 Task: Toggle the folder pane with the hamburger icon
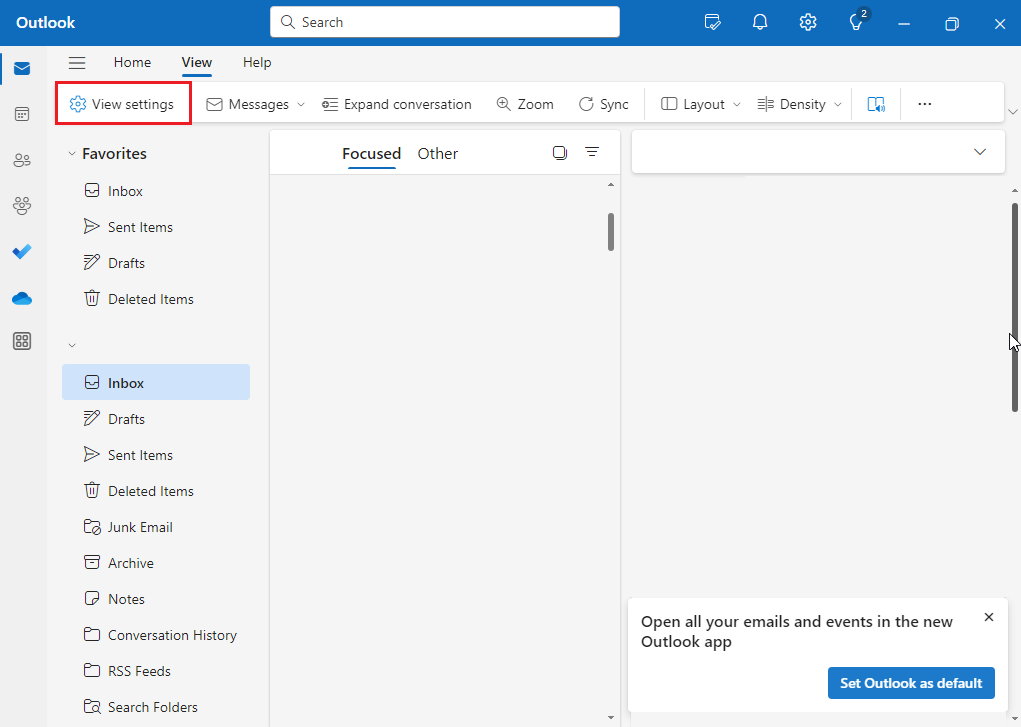77,62
